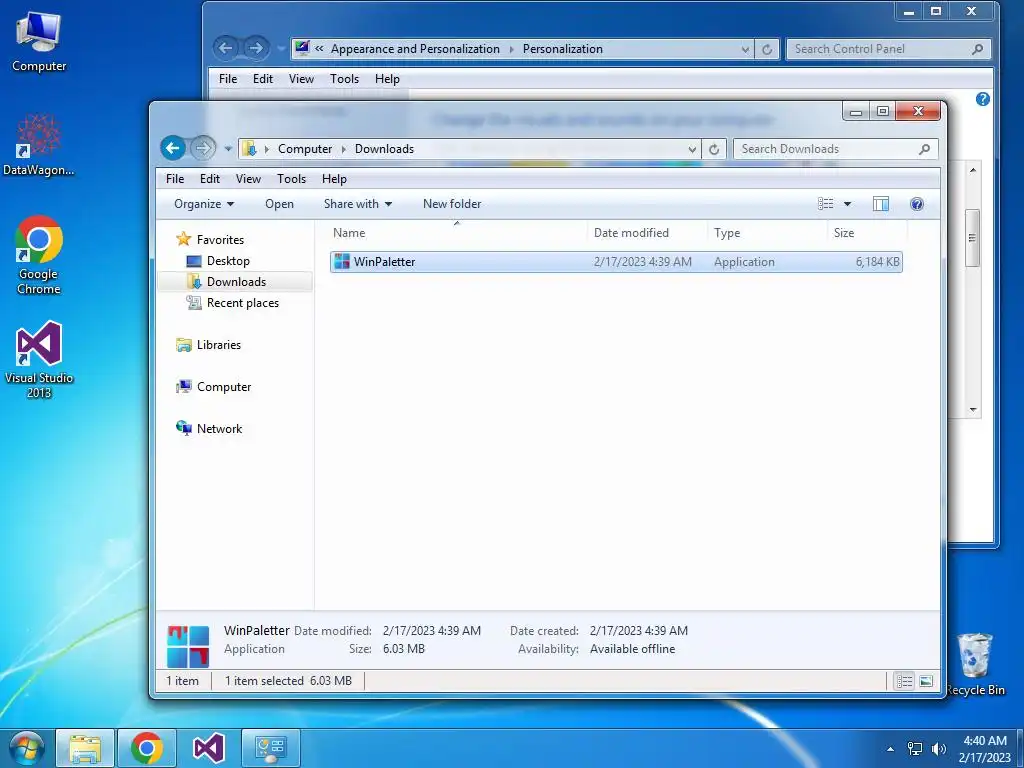The height and width of the screenshot is (768, 1024).
Task: Select Desktop in Favorites
Action: tap(228, 261)
